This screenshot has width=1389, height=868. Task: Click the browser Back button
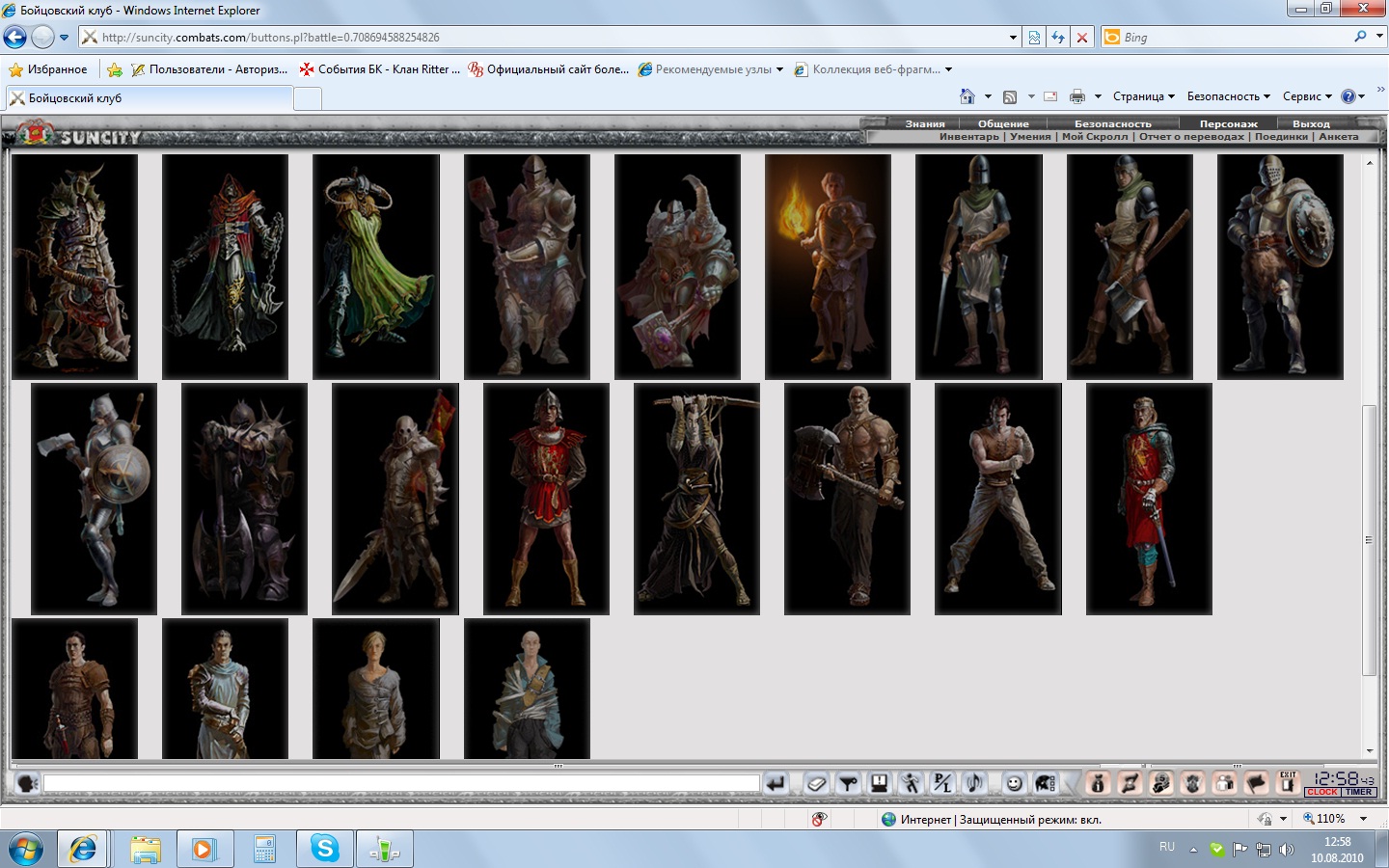tap(14, 38)
